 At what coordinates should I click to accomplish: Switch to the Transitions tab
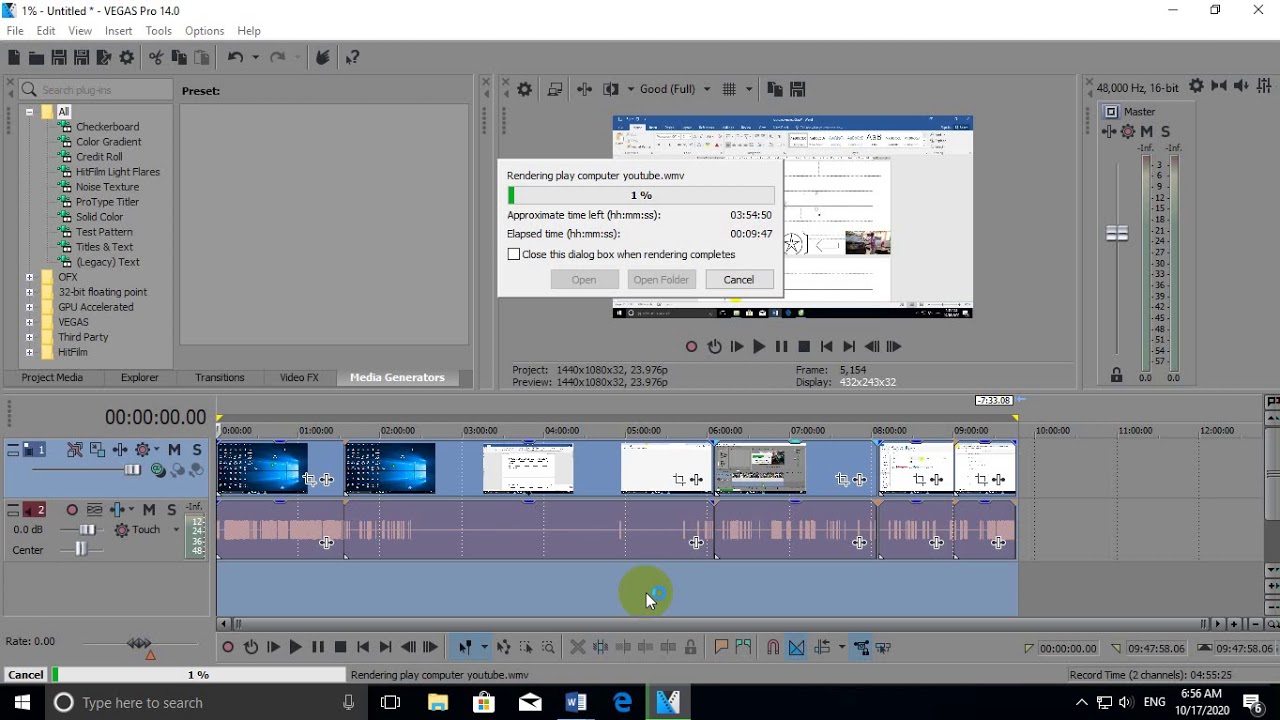[219, 377]
